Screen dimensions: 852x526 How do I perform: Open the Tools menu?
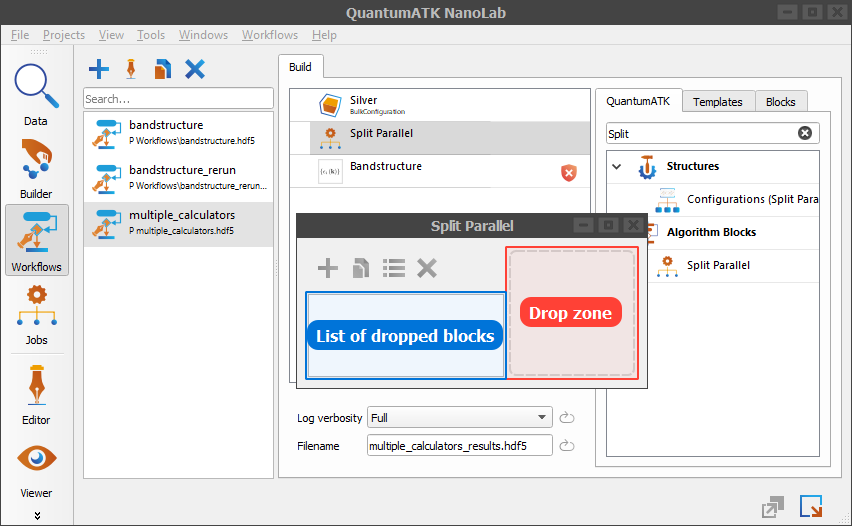[151, 35]
